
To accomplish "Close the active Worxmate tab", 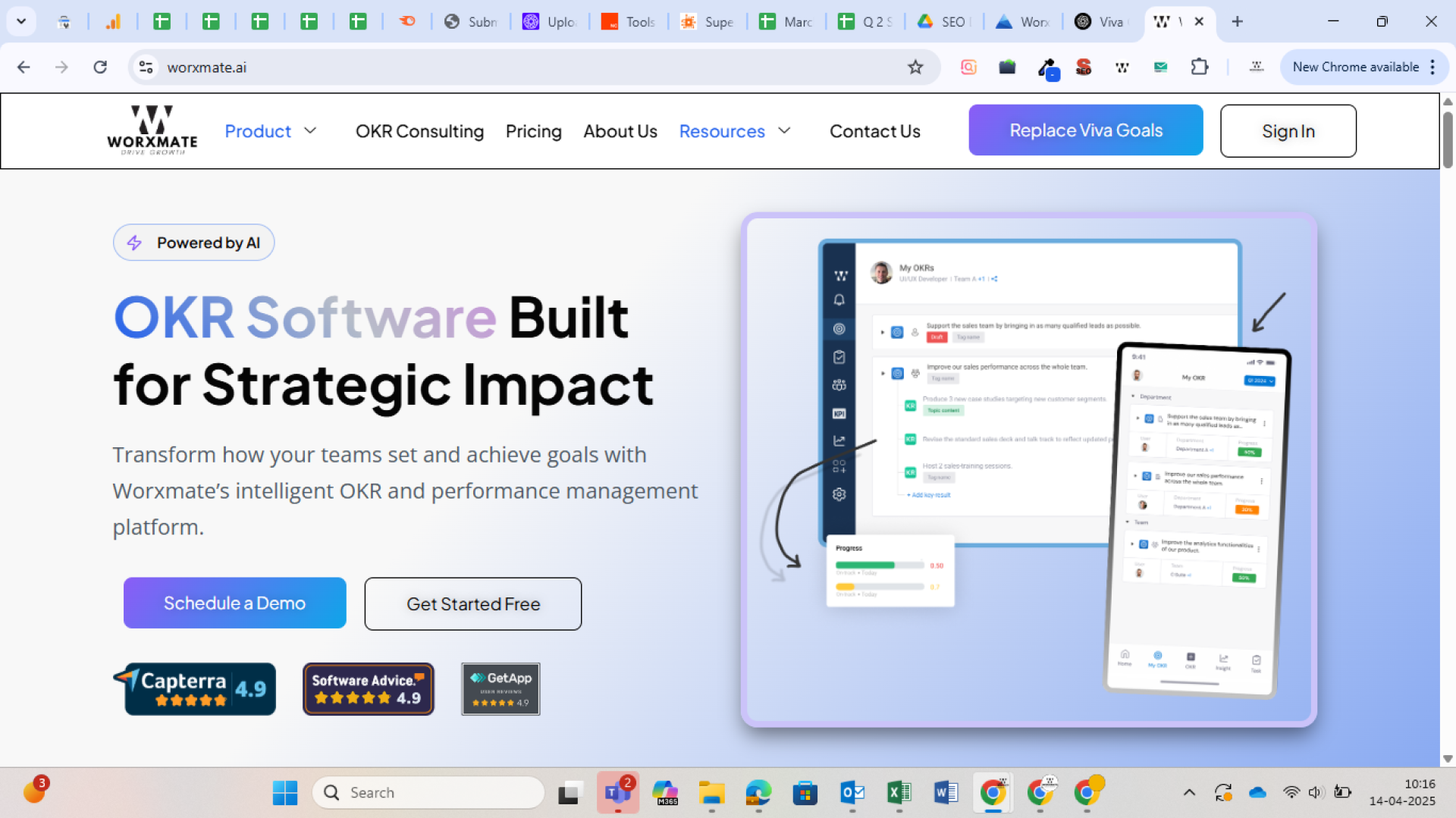I will [1199, 21].
